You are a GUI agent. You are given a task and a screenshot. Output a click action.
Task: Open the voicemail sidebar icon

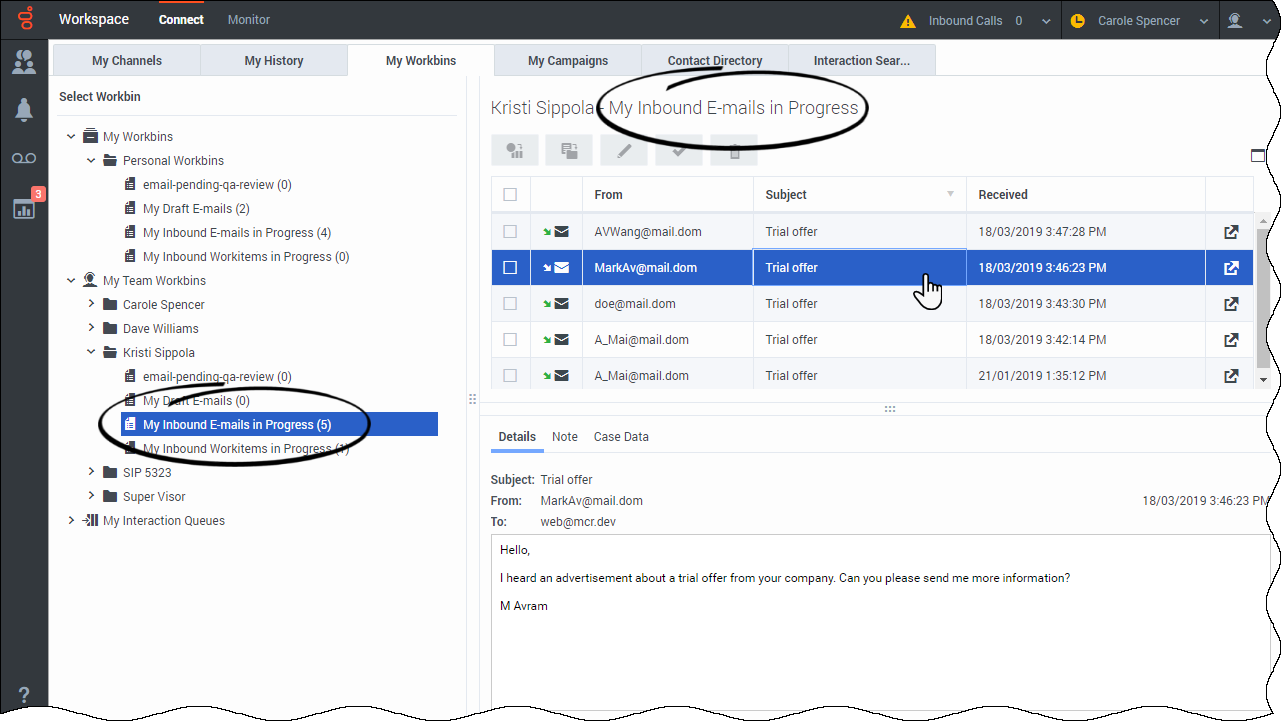(24, 159)
